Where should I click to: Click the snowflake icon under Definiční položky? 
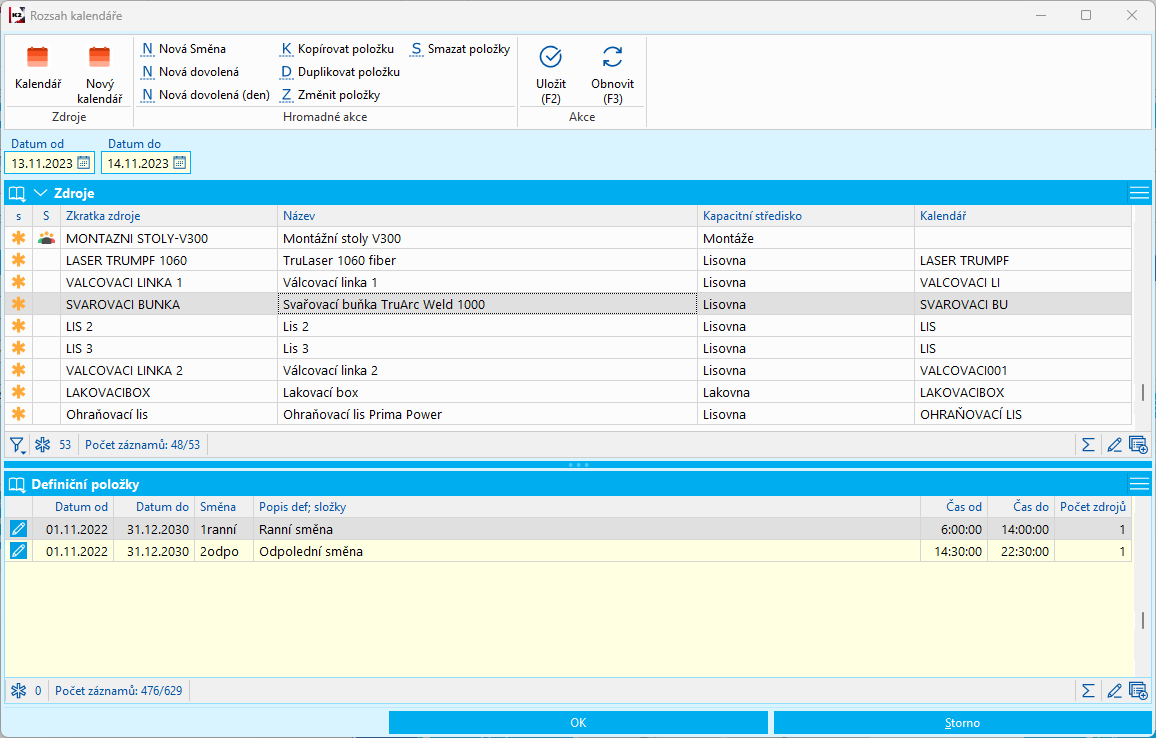pos(18,690)
